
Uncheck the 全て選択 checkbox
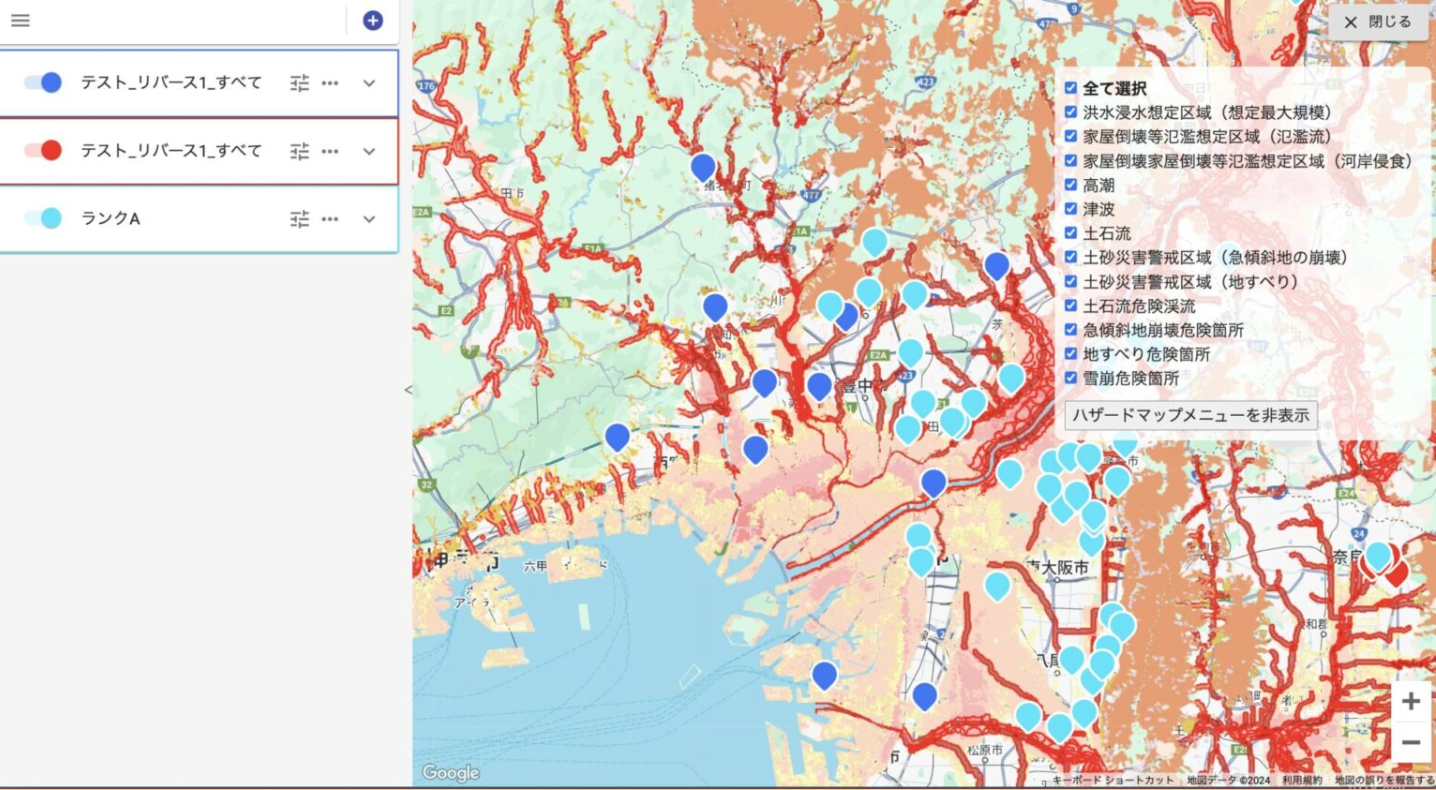[1071, 88]
